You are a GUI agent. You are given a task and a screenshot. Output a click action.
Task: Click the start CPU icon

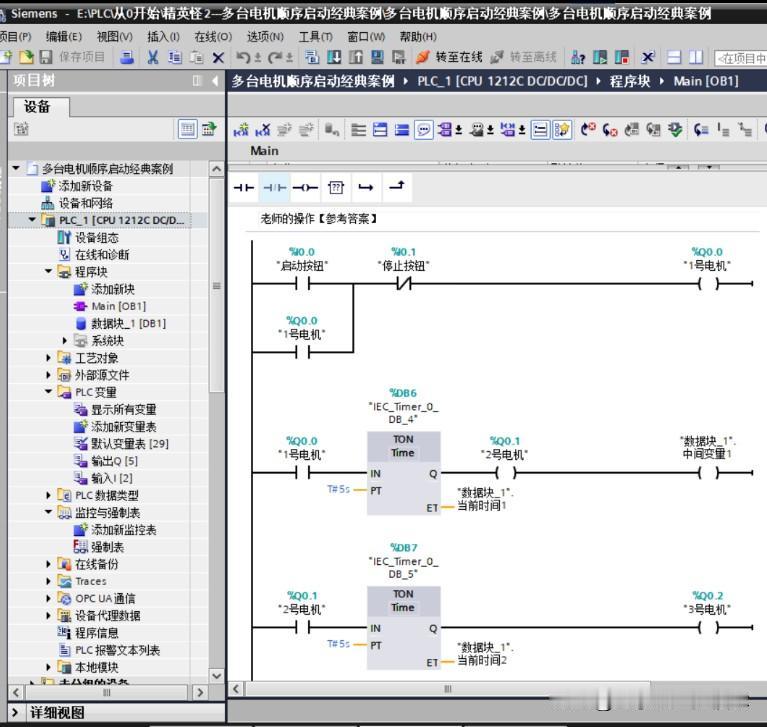[600, 57]
